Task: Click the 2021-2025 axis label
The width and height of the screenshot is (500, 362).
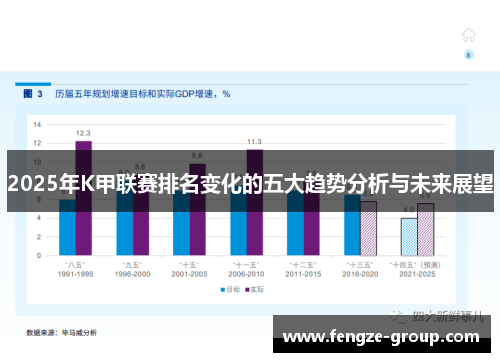Action: click(x=417, y=274)
